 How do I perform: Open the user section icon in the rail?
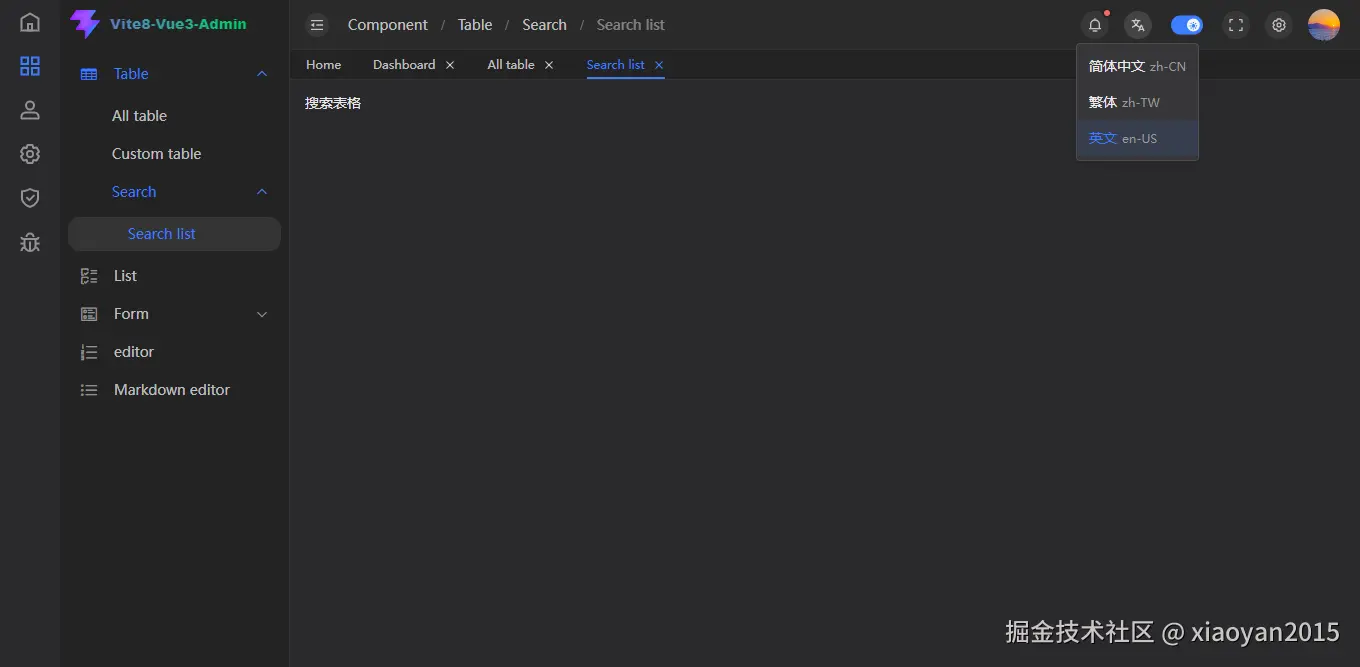30,110
